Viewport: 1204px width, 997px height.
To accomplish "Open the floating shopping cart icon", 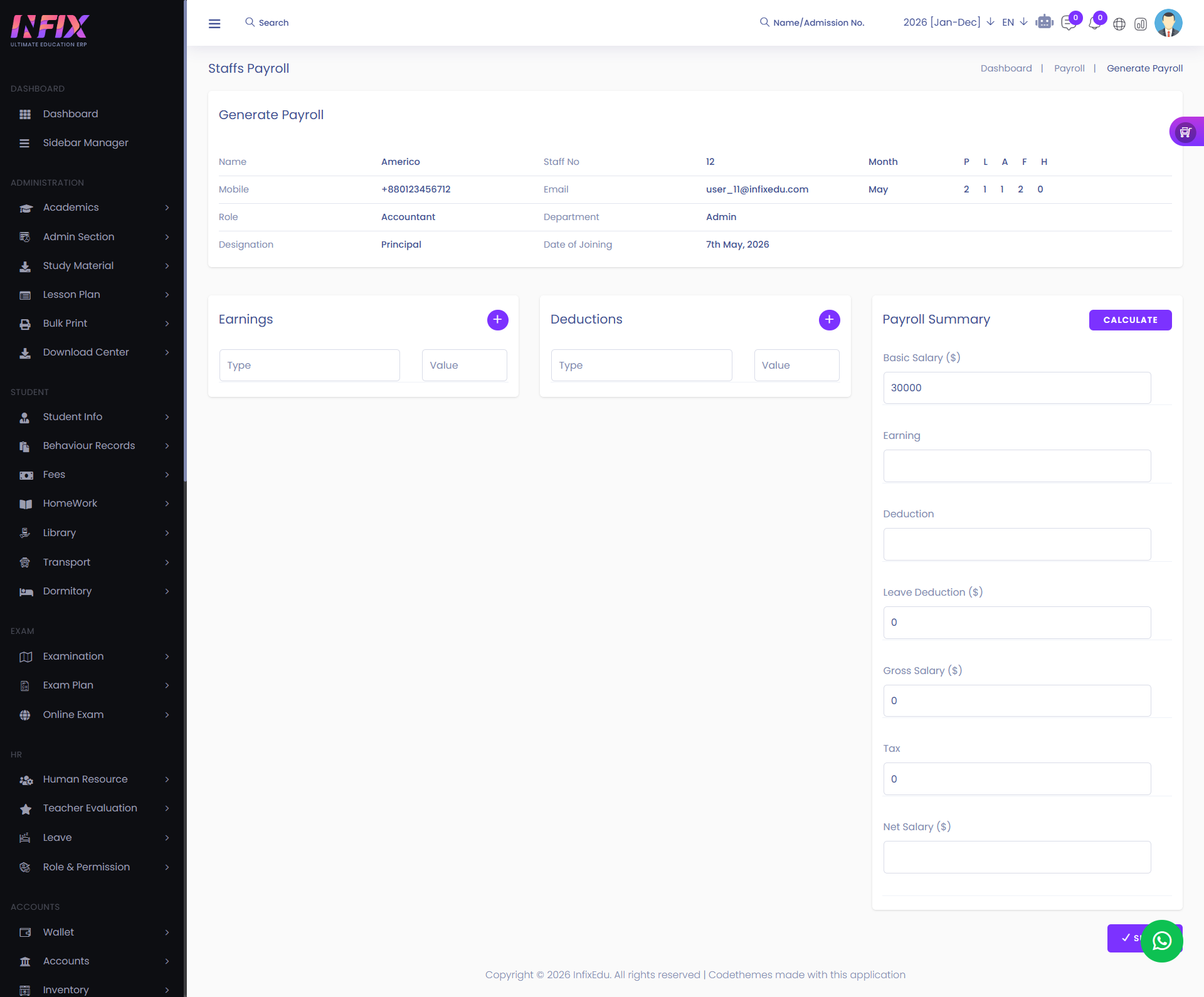I will point(1185,132).
